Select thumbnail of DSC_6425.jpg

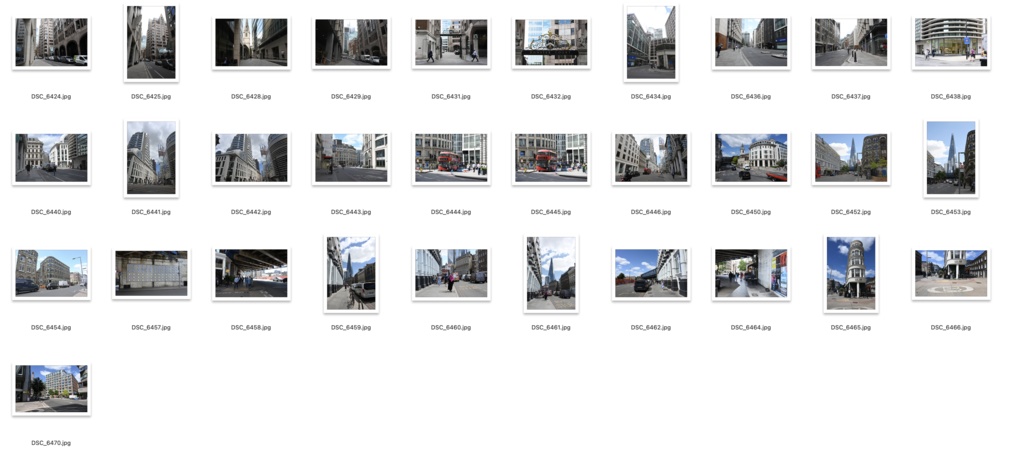(x=151, y=42)
